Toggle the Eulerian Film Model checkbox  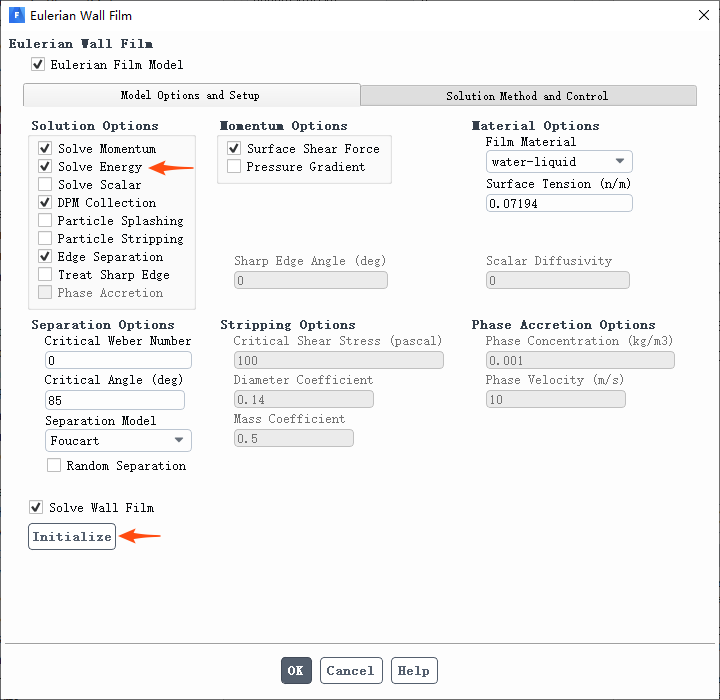(x=38, y=65)
